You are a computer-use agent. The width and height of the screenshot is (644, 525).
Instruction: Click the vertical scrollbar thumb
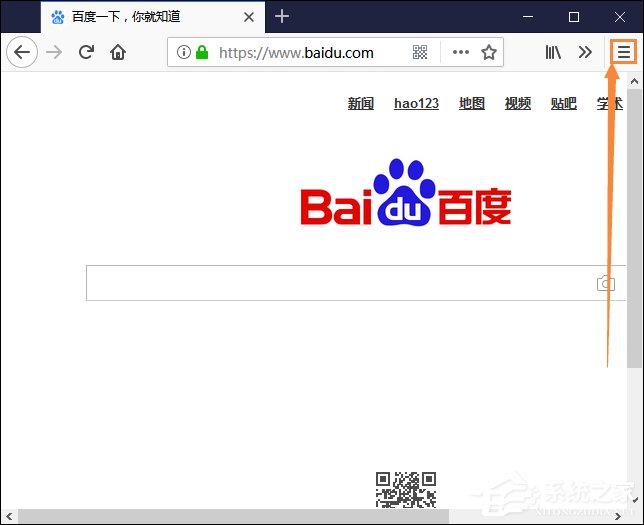point(635,228)
